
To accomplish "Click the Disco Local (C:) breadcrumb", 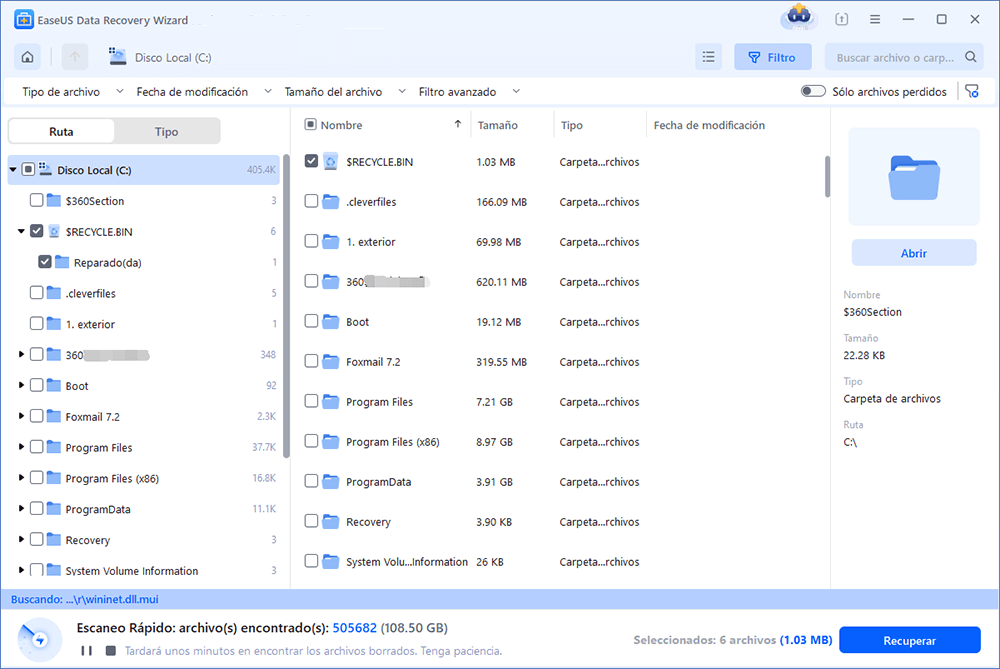I will 173,57.
